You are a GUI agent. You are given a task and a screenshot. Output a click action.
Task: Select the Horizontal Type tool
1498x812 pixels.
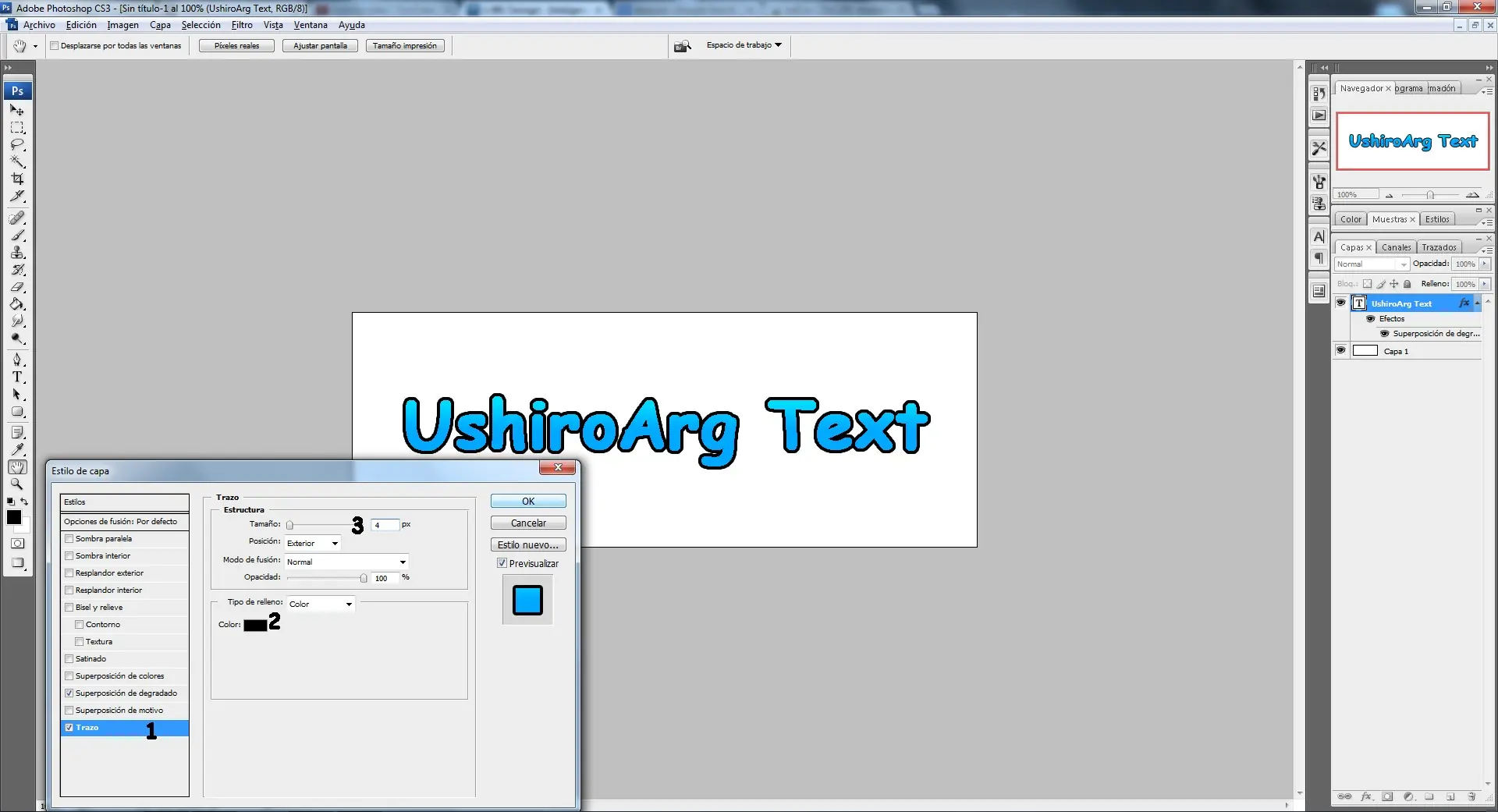17,377
